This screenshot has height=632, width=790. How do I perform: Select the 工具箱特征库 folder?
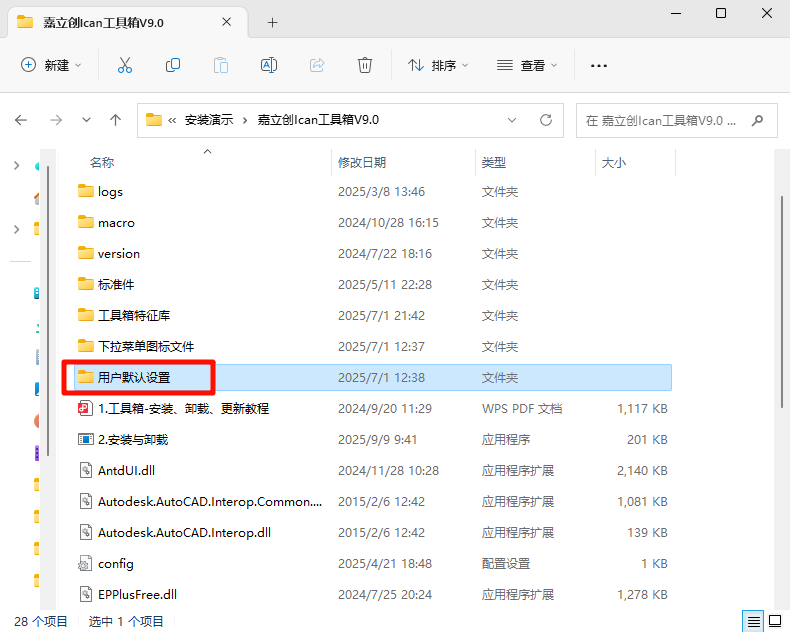(134, 315)
